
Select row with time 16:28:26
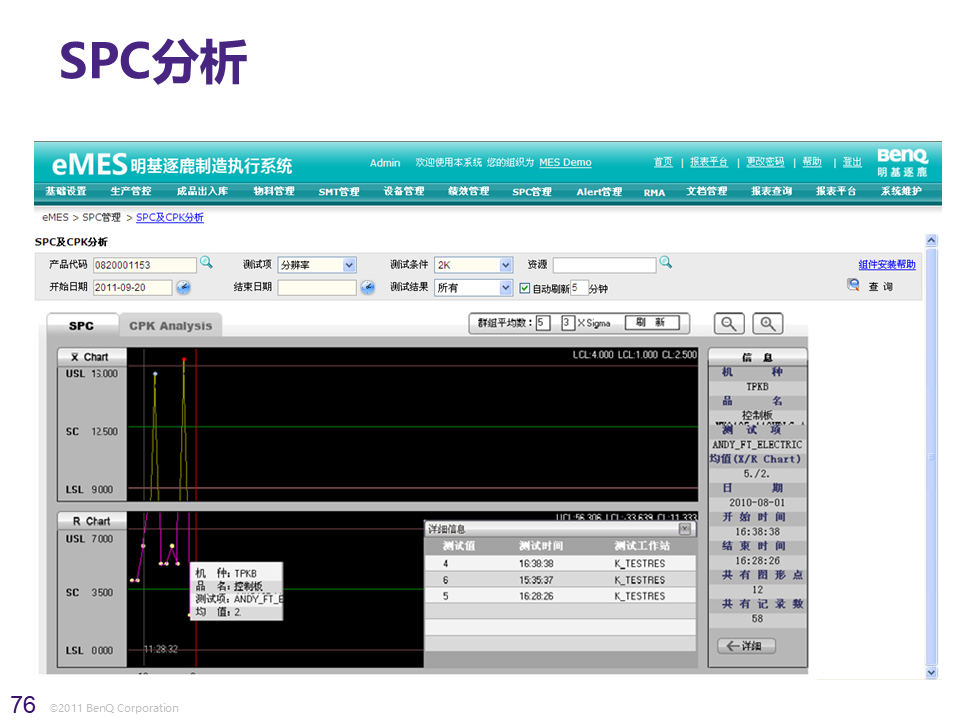pos(560,596)
